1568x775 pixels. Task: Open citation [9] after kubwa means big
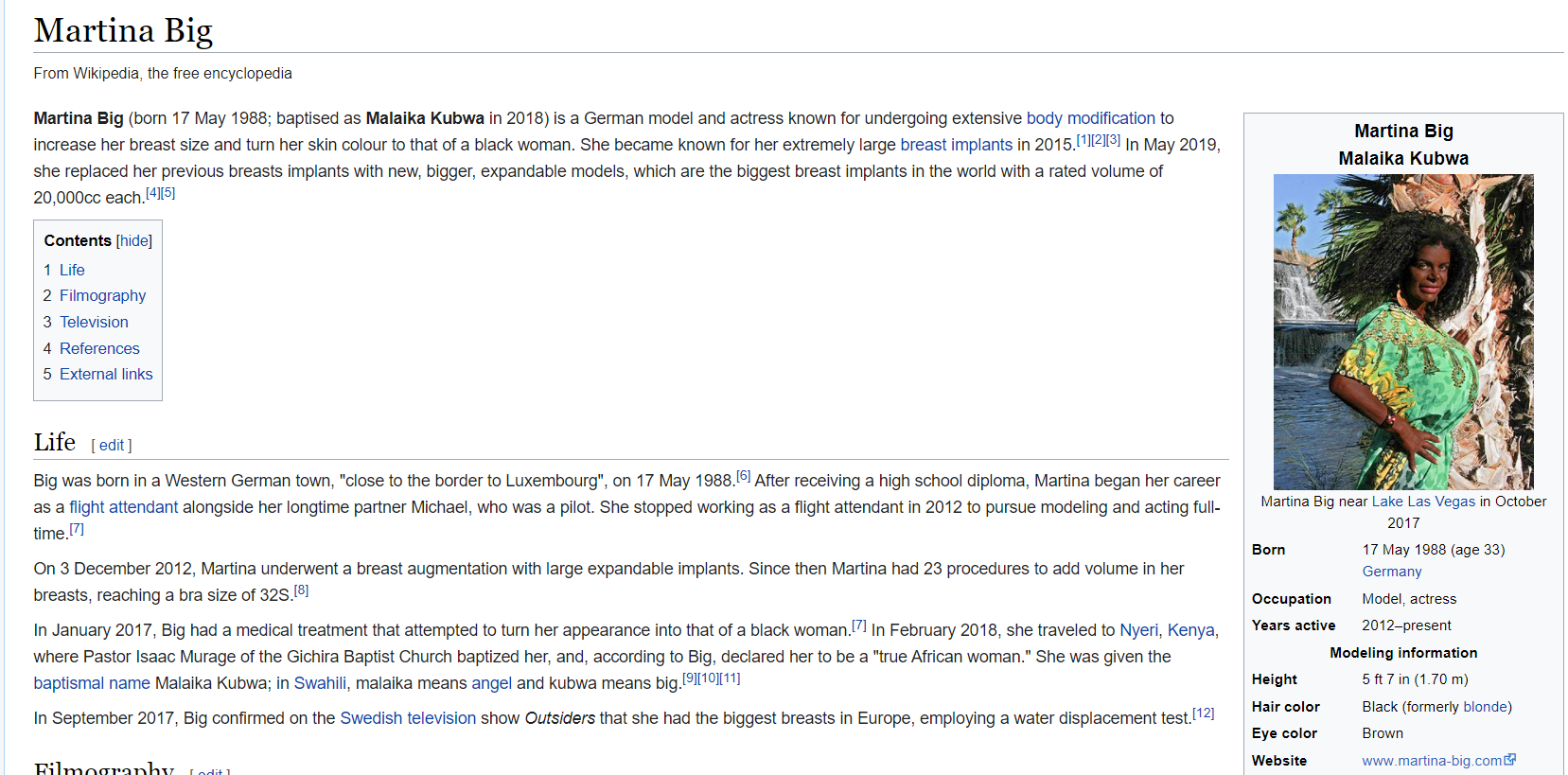point(690,678)
